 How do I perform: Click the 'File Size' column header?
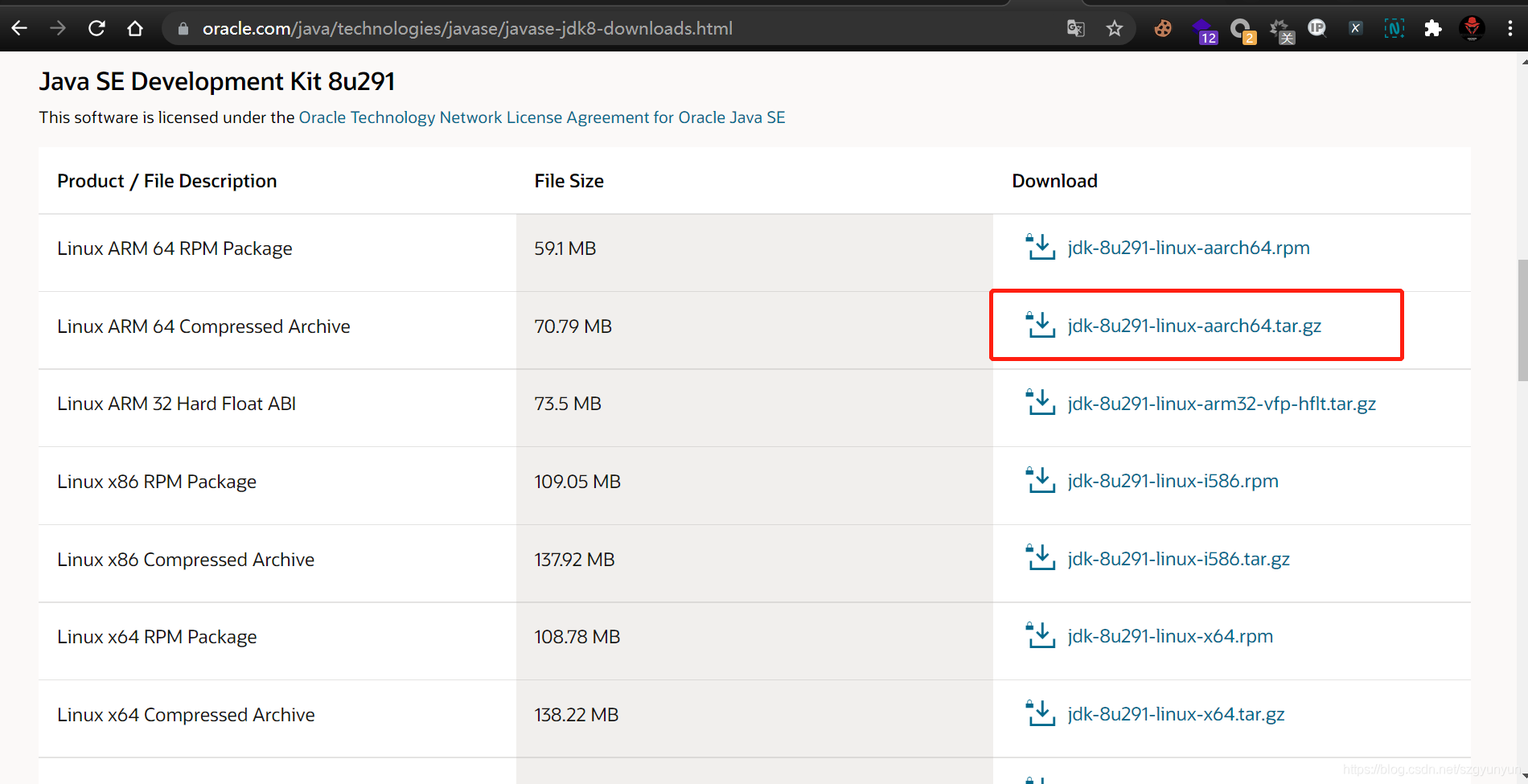(x=569, y=181)
